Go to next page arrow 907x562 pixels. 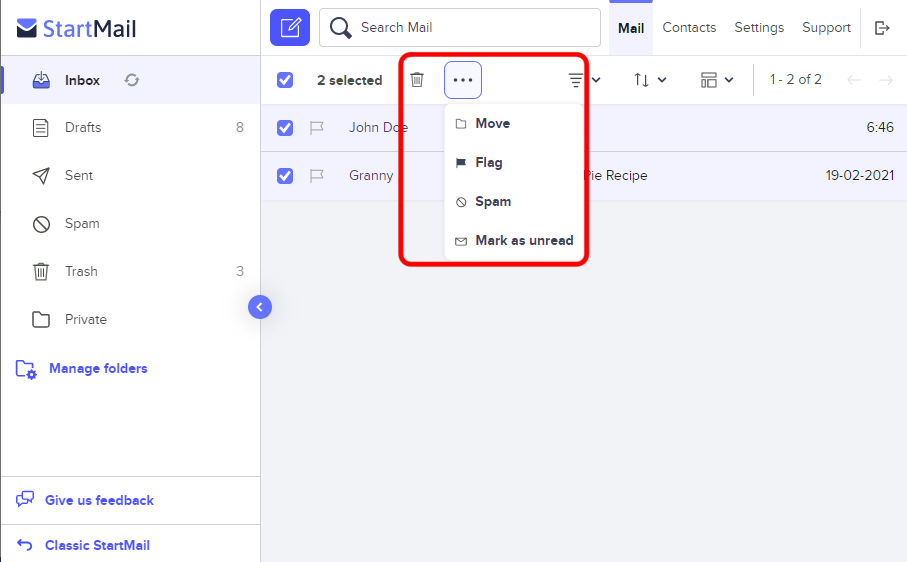pos(886,80)
